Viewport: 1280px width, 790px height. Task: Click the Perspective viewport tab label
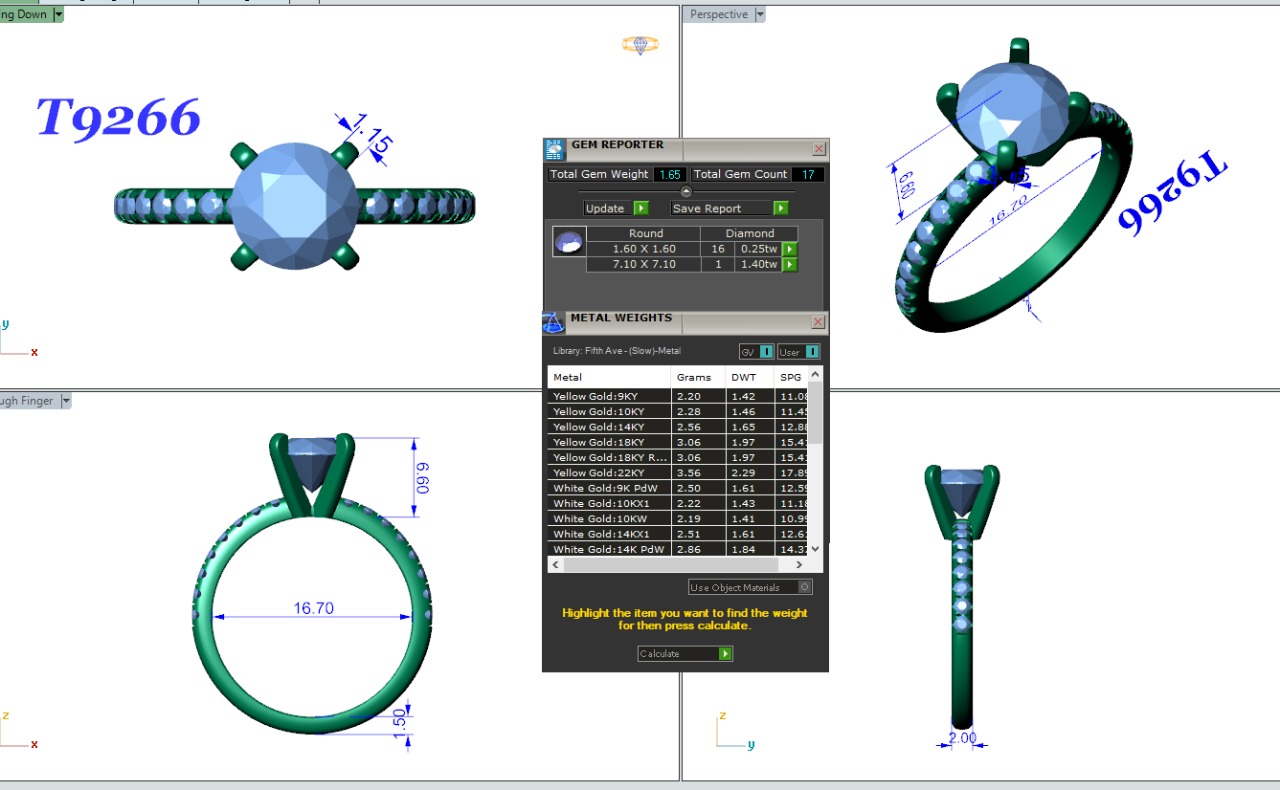[x=718, y=15]
